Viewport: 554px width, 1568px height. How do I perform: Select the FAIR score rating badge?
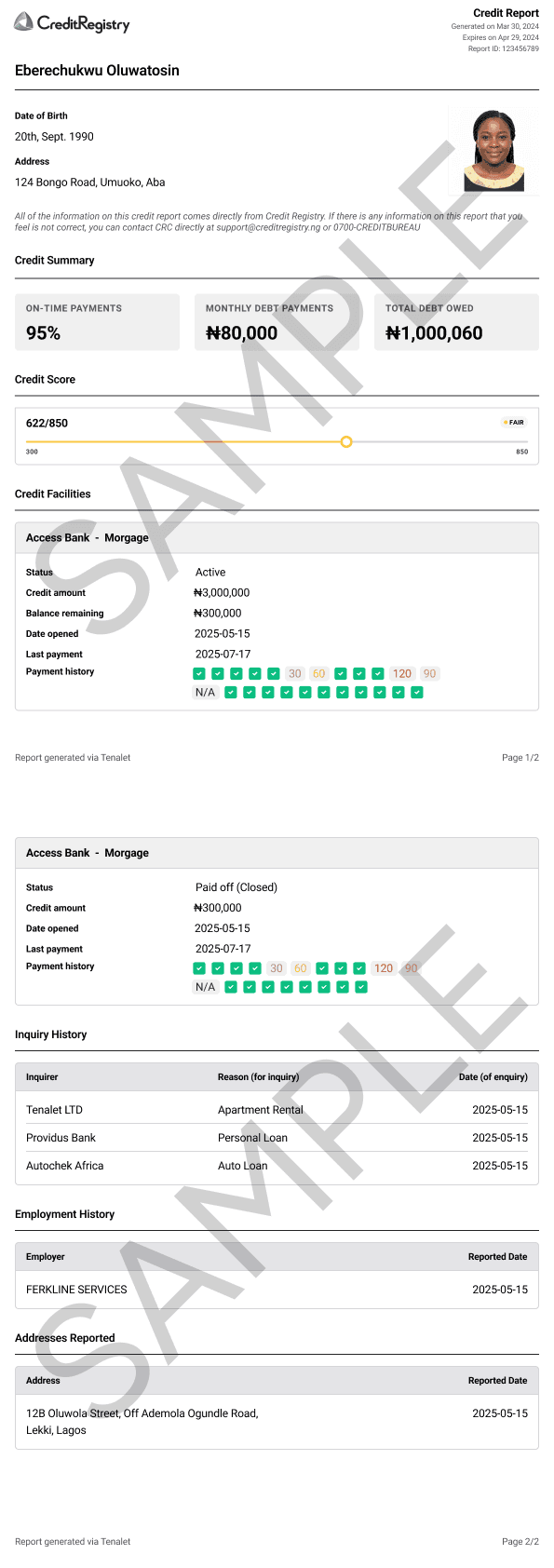514,423
